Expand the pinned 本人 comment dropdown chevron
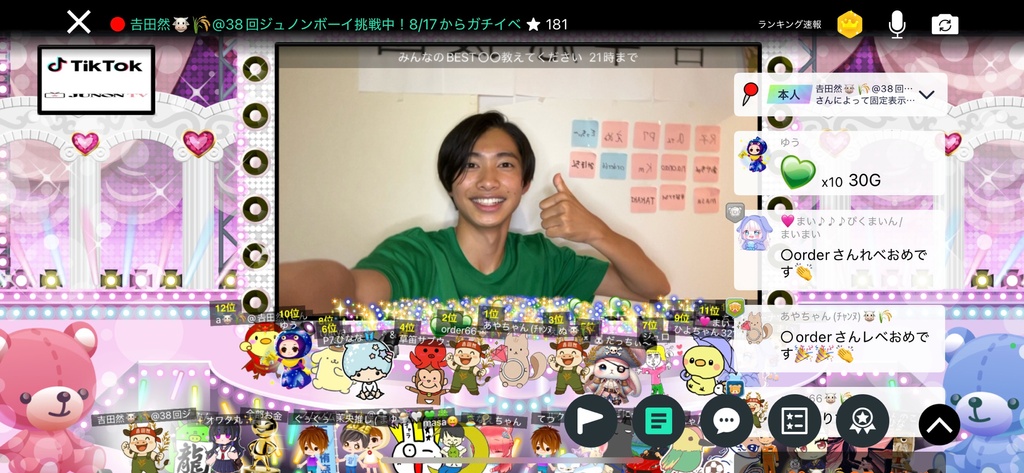This screenshot has width=1024, height=473. coord(927,95)
